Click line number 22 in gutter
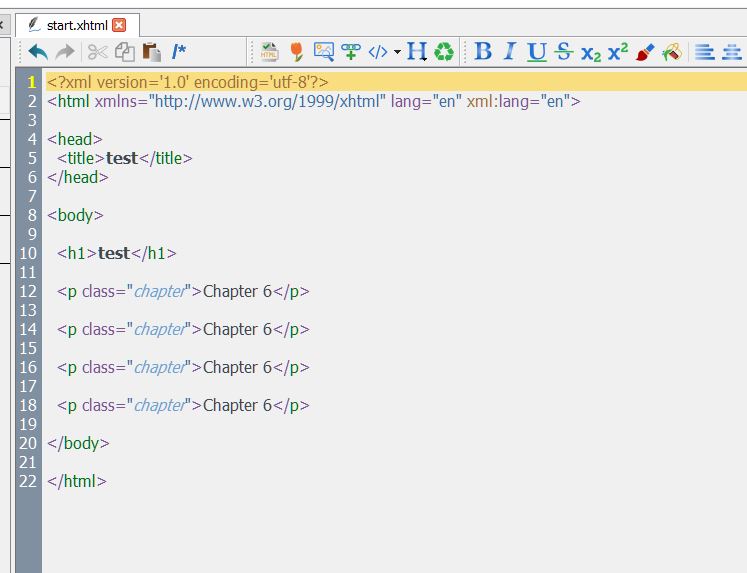This screenshot has width=747, height=573. coord(28,481)
